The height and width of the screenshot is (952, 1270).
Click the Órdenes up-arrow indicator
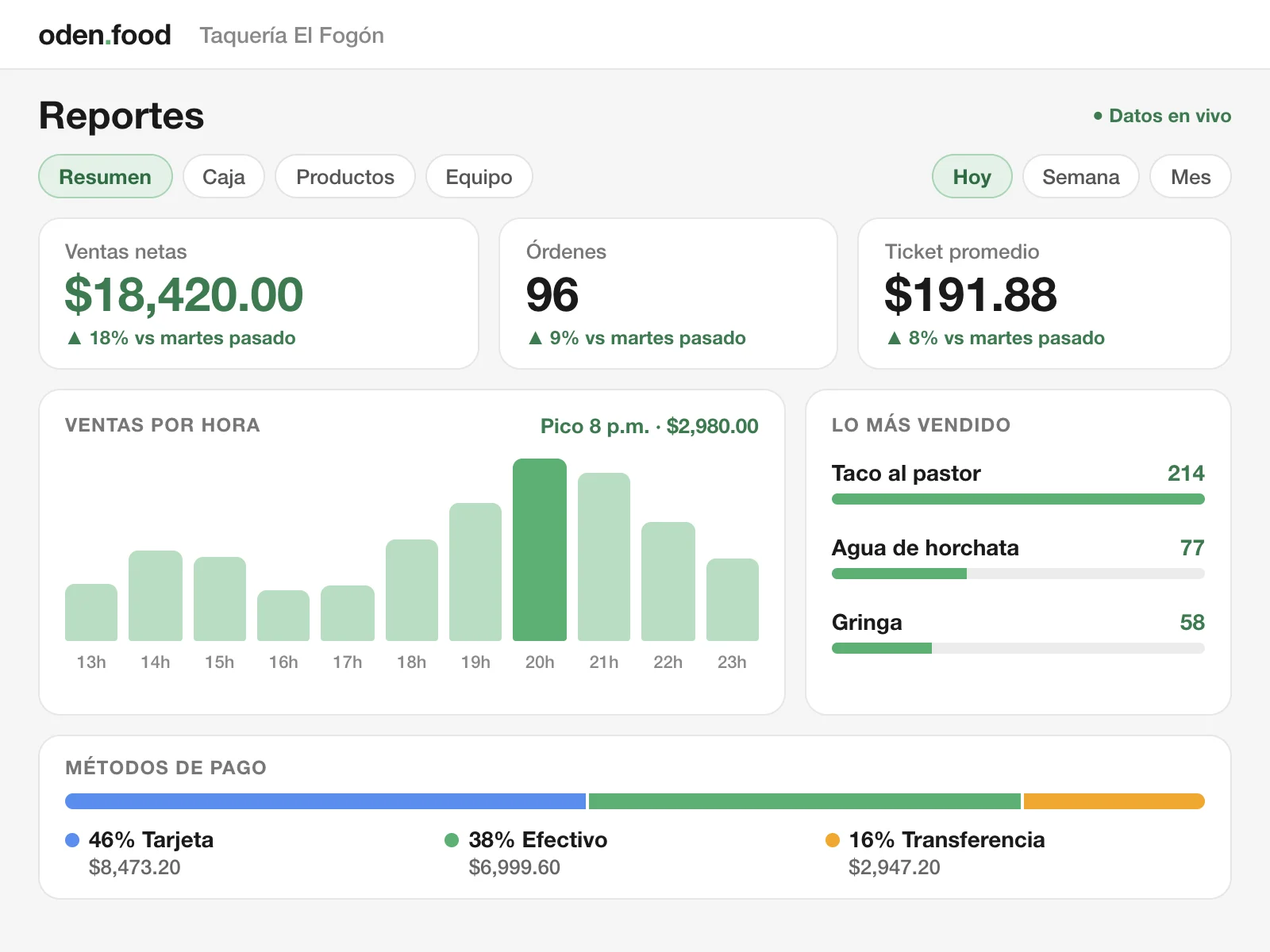point(535,338)
